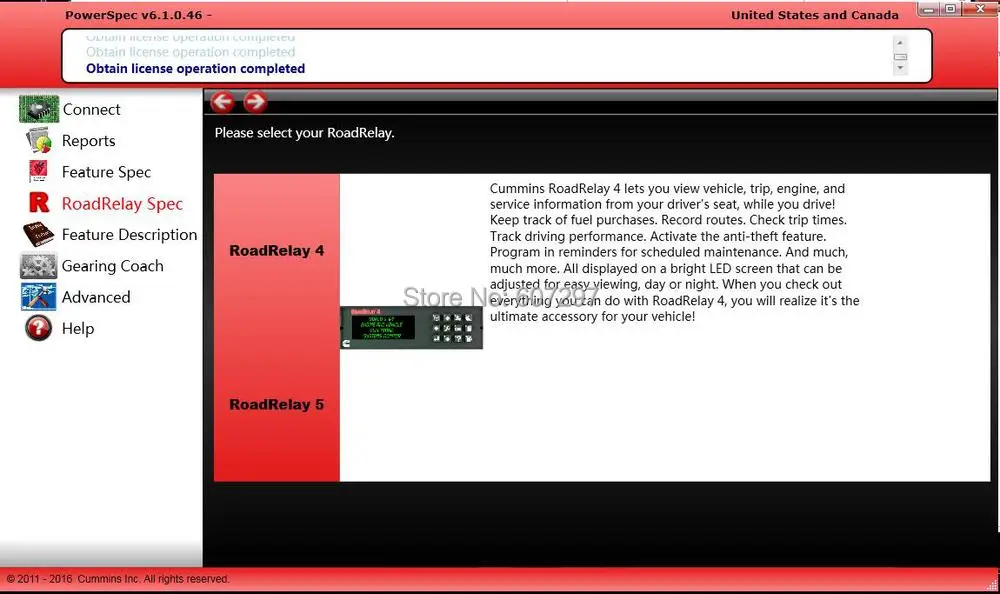Image resolution: width=1000 pixels, height=594 pixels.
Task: Go back with the left arrow
Action: 223,101
